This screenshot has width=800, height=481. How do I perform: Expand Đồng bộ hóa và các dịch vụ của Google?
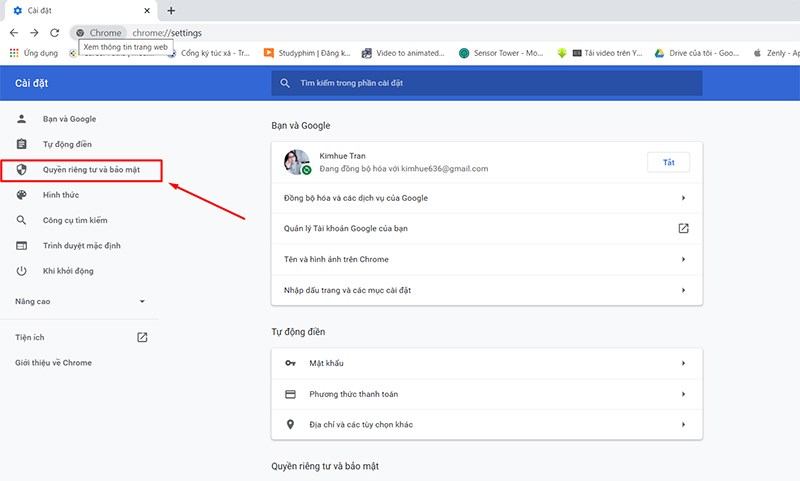[486, 198]
